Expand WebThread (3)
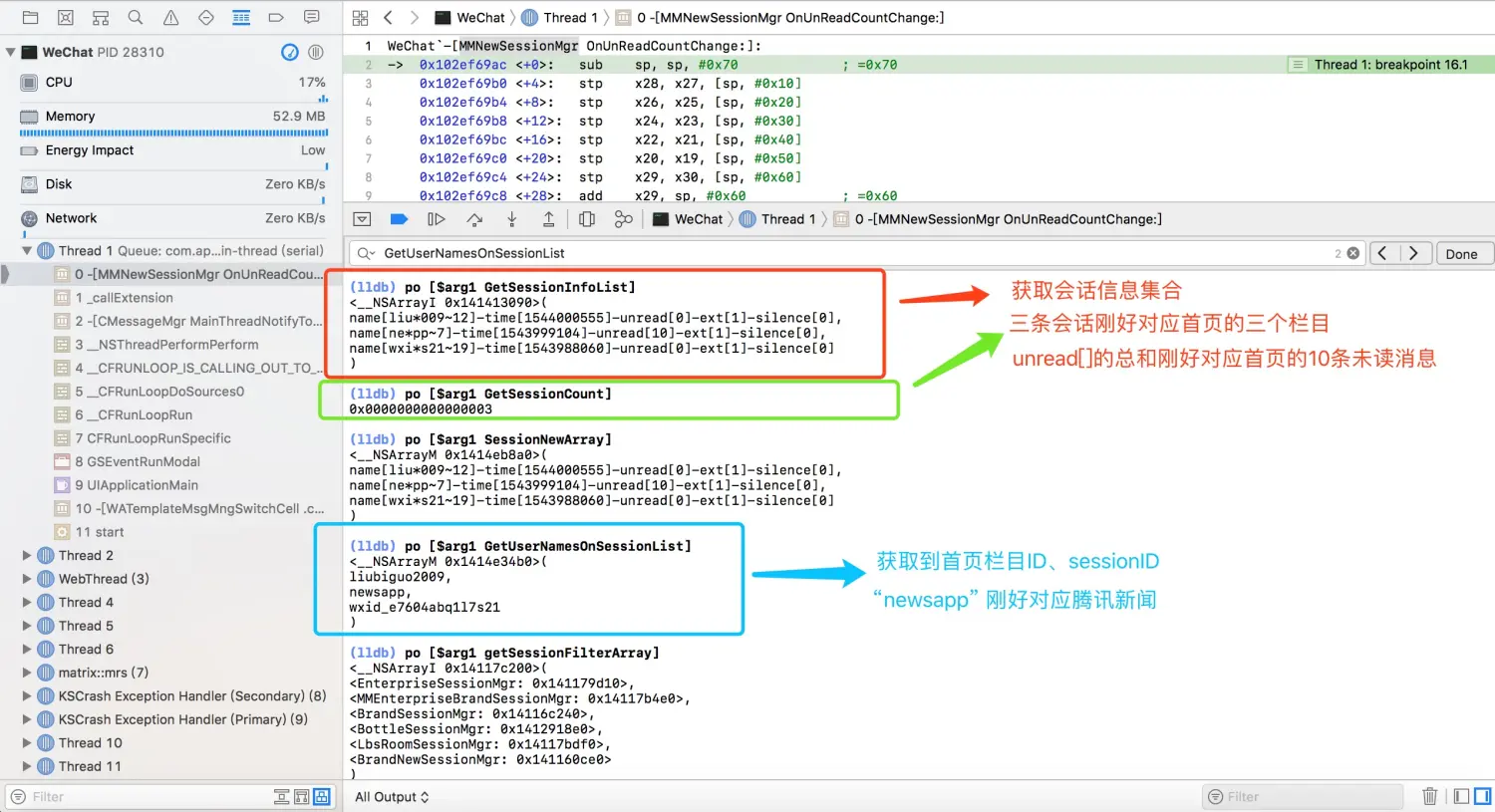Image resolution: width=1495 pixels, height=812 pixels. [x=27, y=579]
